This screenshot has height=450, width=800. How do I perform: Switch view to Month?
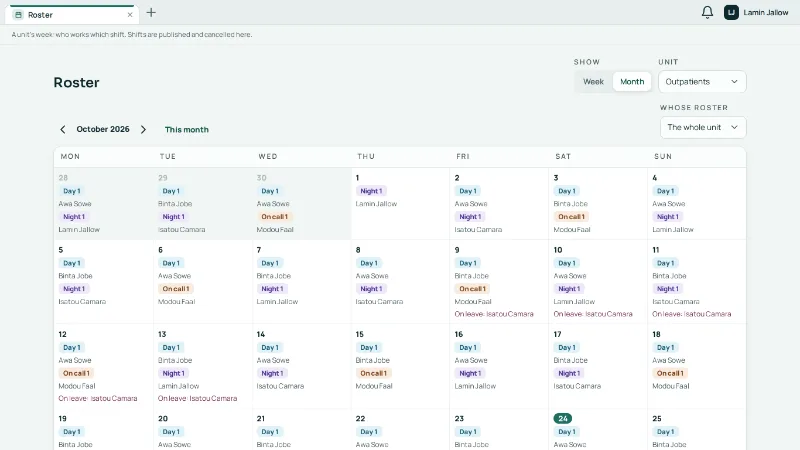point(632,82)
